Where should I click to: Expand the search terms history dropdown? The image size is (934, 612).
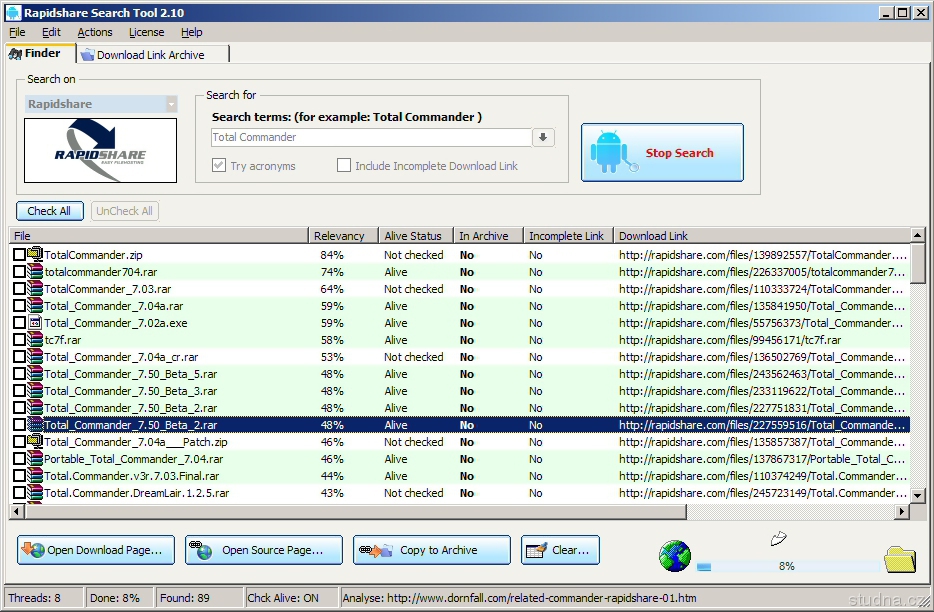(x=543, y=138)
